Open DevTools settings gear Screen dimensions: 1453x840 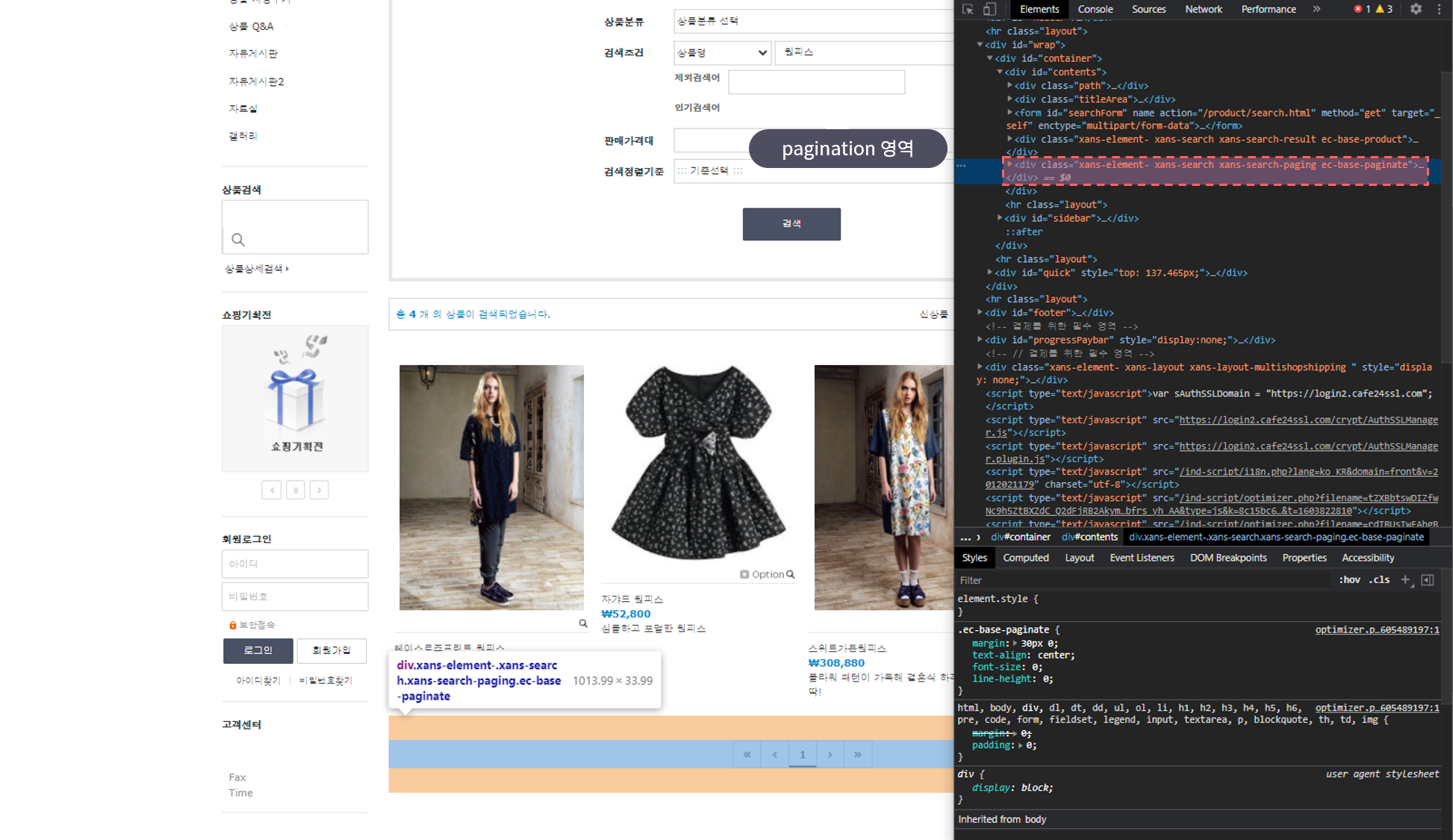[x=1416, y=9]
